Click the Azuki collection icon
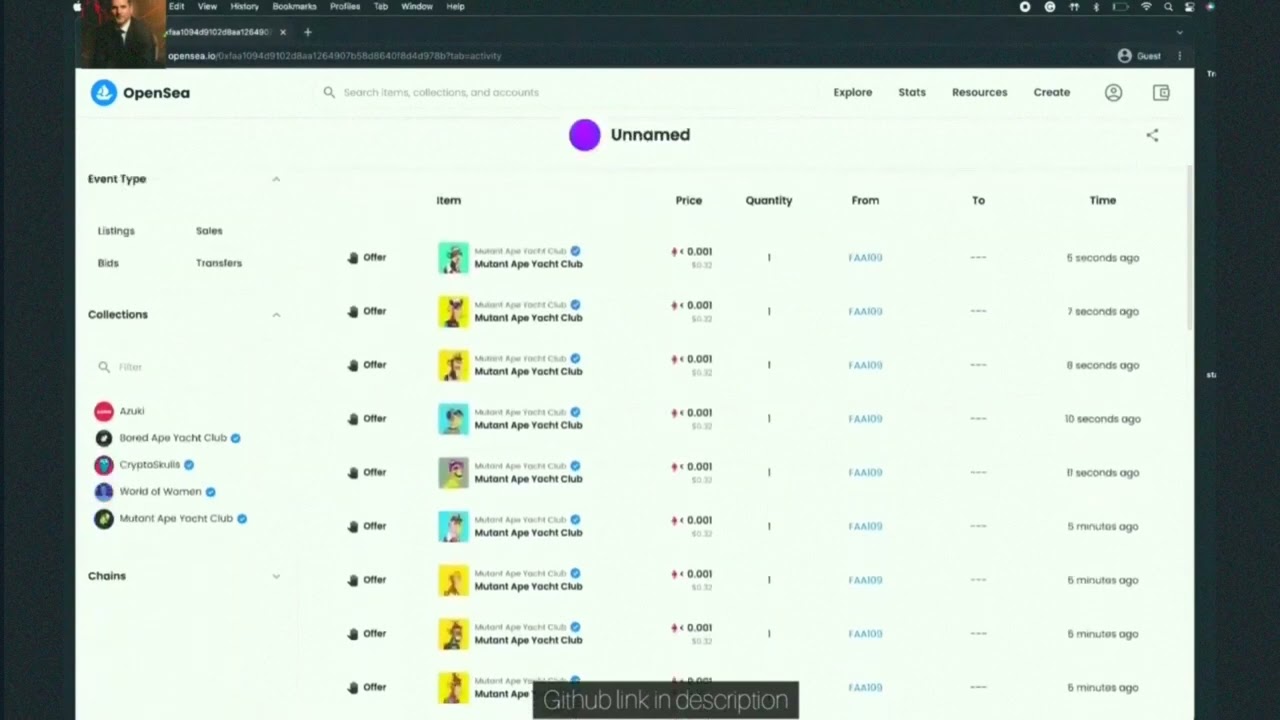1280x720 pixels. point(104,411)
